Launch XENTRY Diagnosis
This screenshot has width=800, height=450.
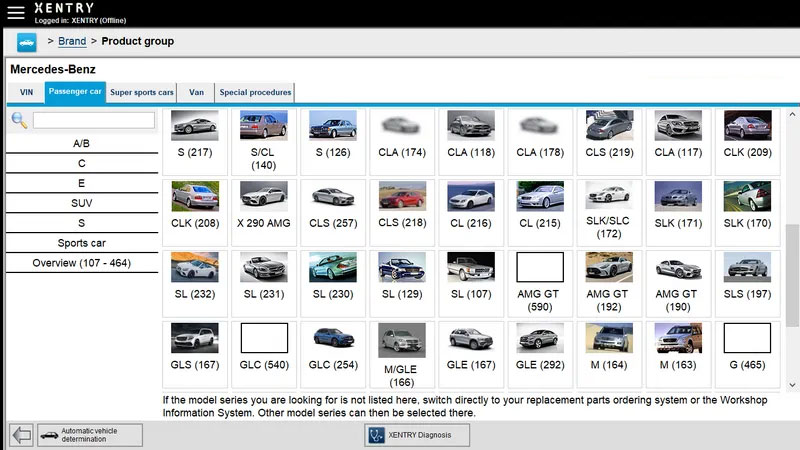417,435
